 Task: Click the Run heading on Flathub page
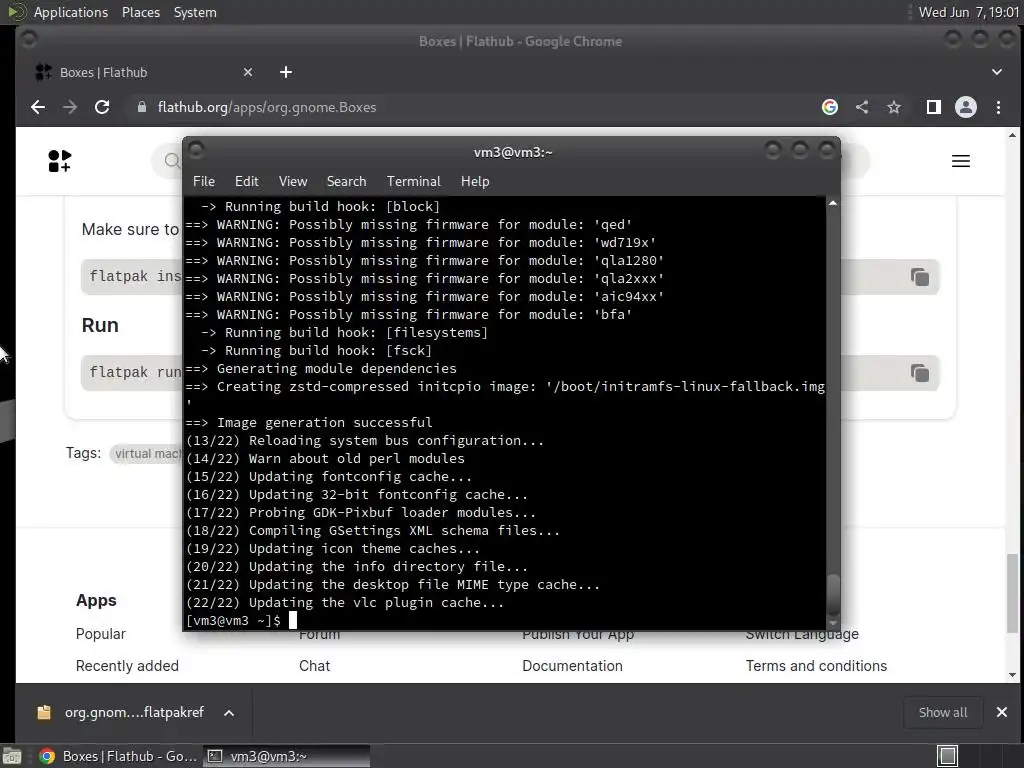(100, 325)
